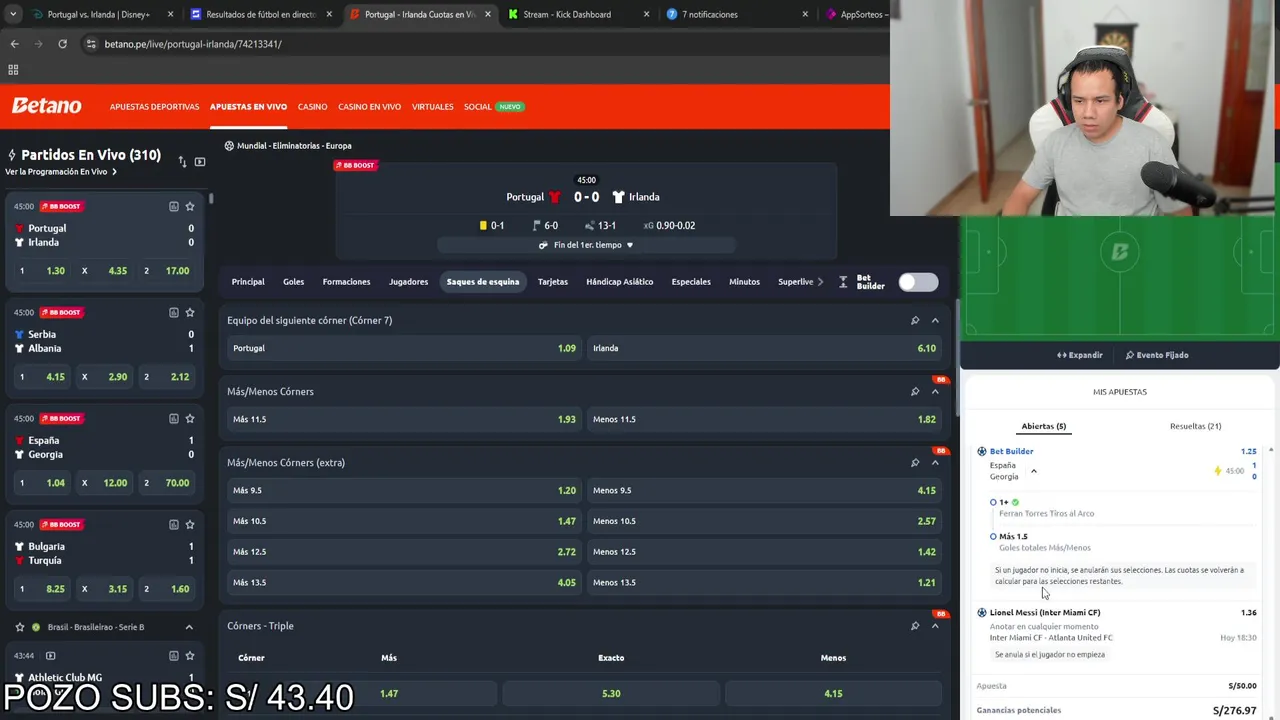
Task: Toggle the Bet Builder switch
Action: click(918, 282)
